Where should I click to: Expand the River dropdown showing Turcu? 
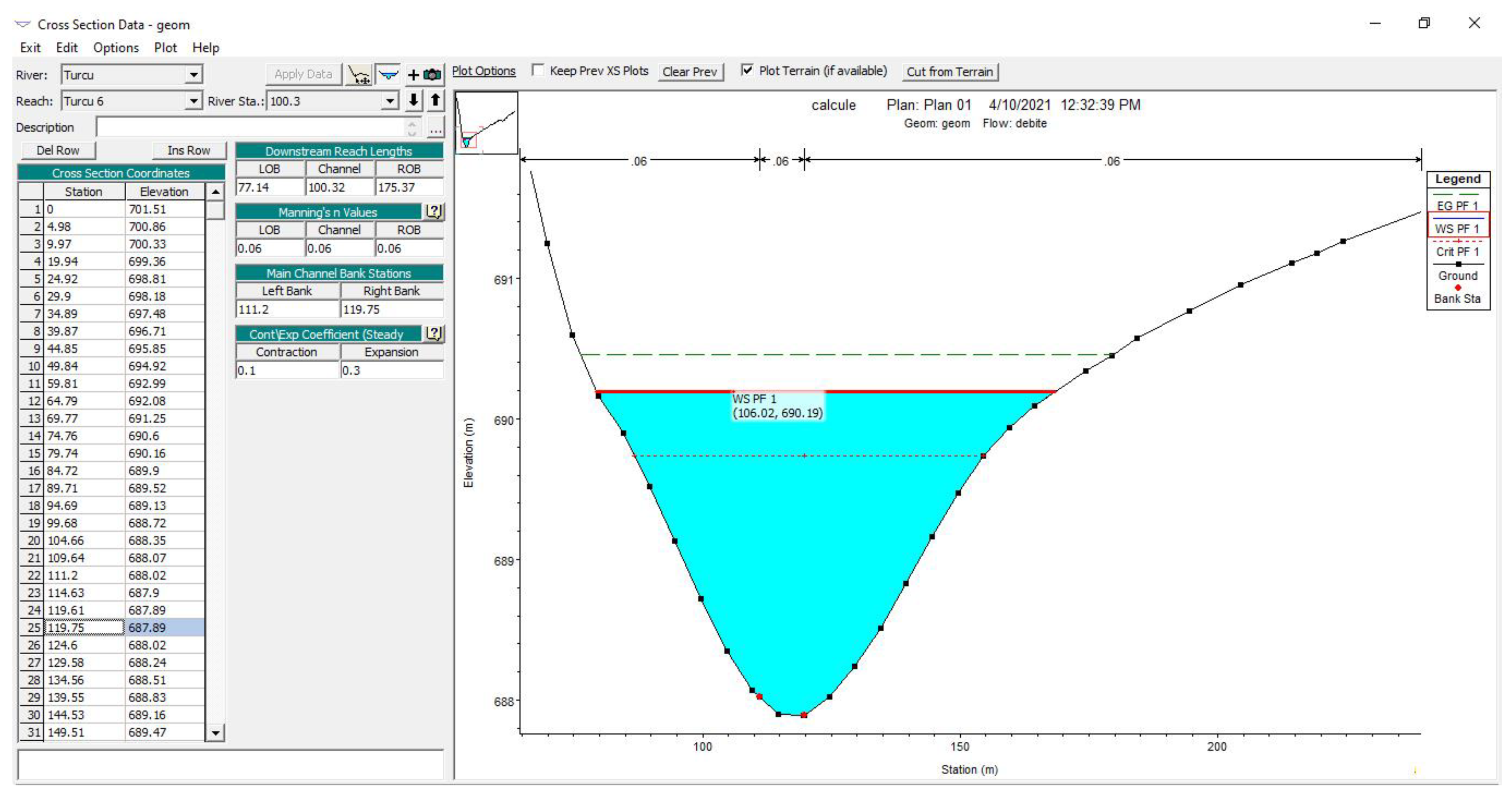point(193,74)
